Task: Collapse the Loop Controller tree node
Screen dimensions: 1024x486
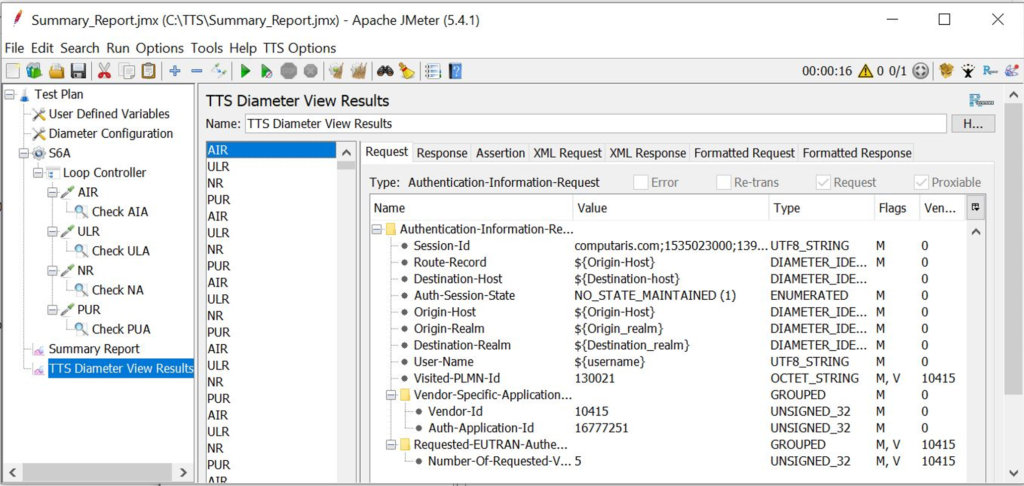Action: point(38,173)
